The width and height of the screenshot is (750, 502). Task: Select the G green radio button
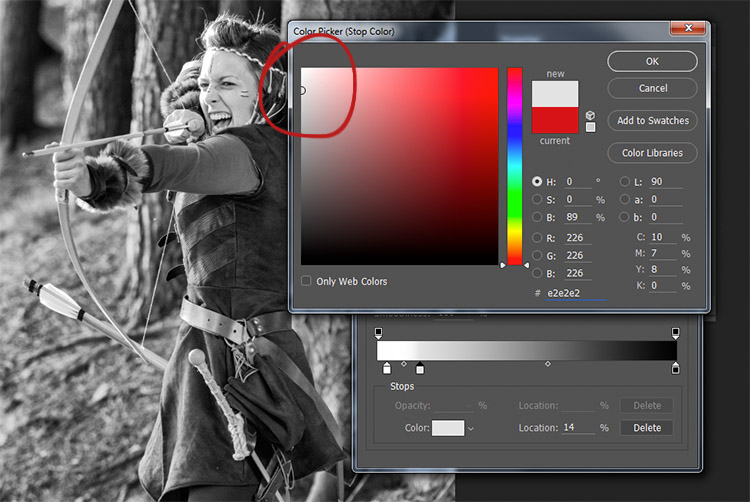(537, 255)
